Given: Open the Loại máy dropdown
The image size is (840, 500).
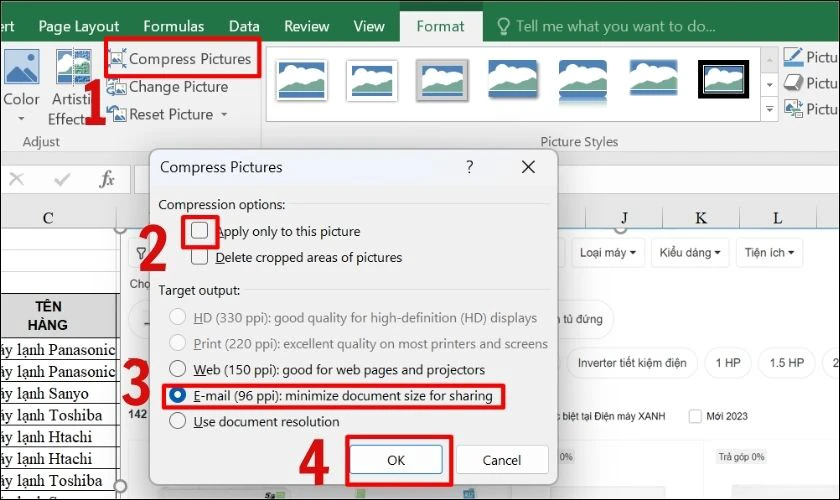Looking at the screenshot, I should pyautogui.click(x=608, y=252).
